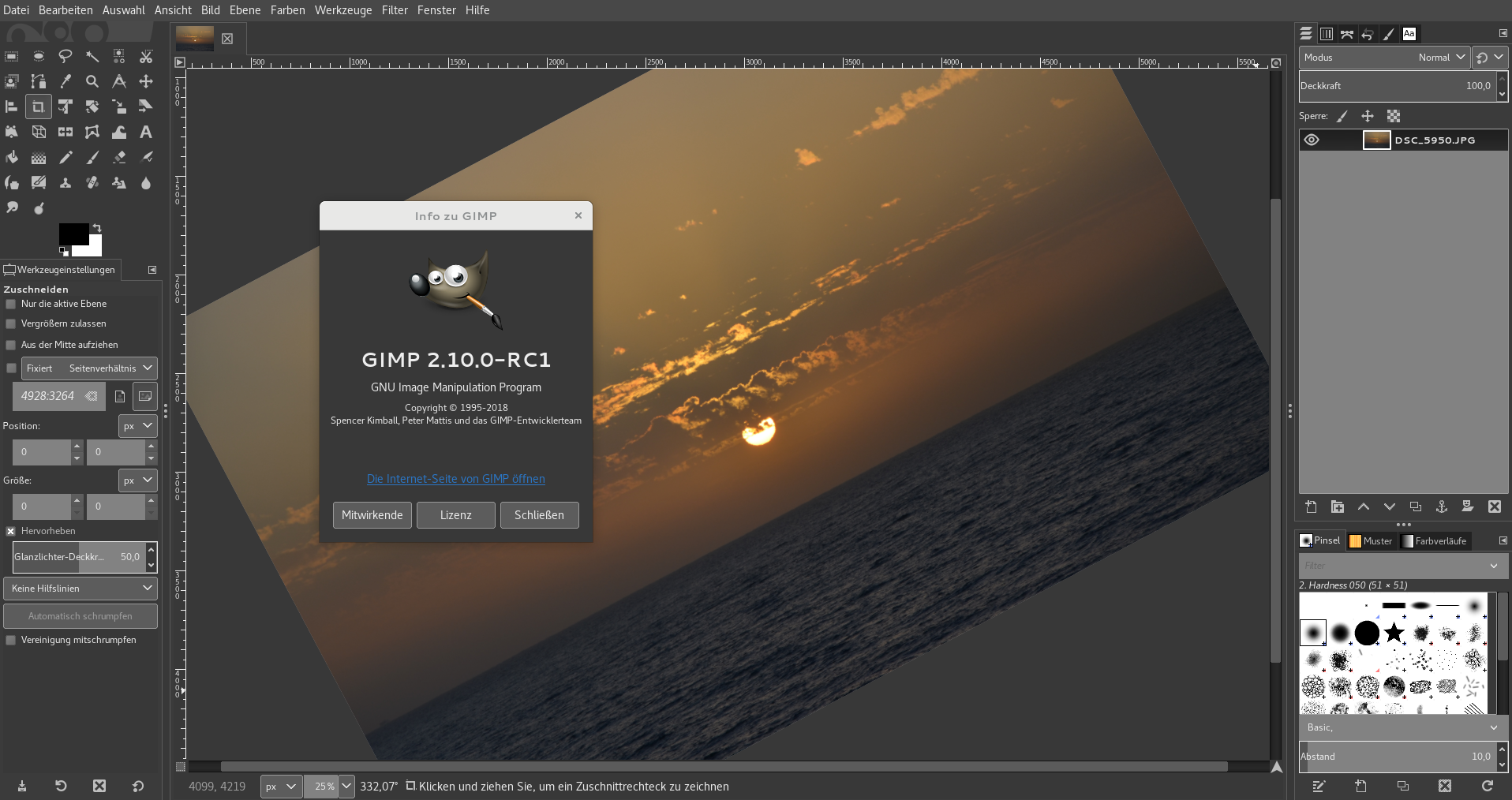1512x800 pixels.
Task: Click the Lizenz button
Action: (x=456, y=515)
